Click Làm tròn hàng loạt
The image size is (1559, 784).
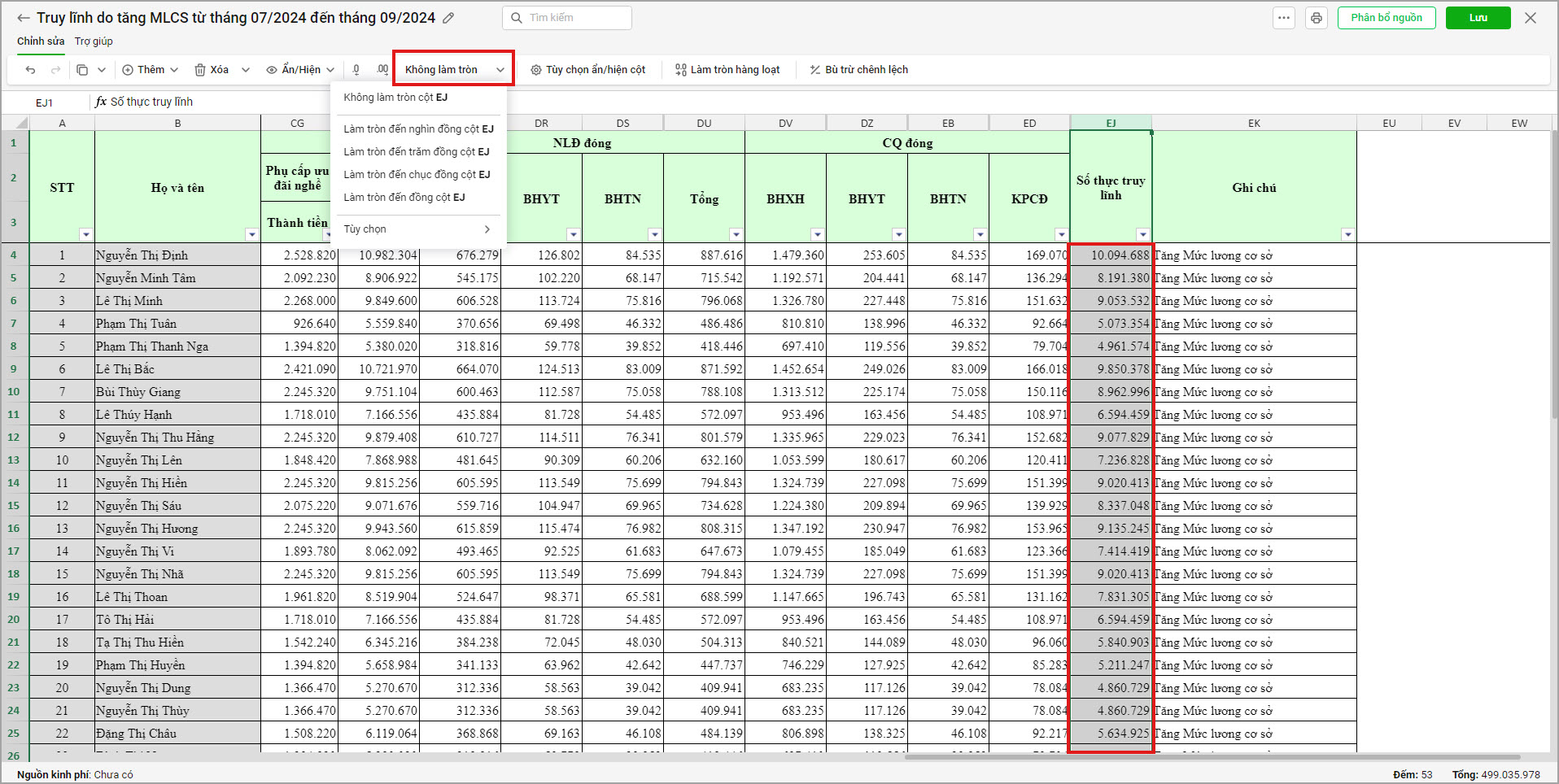click(727, 70)
